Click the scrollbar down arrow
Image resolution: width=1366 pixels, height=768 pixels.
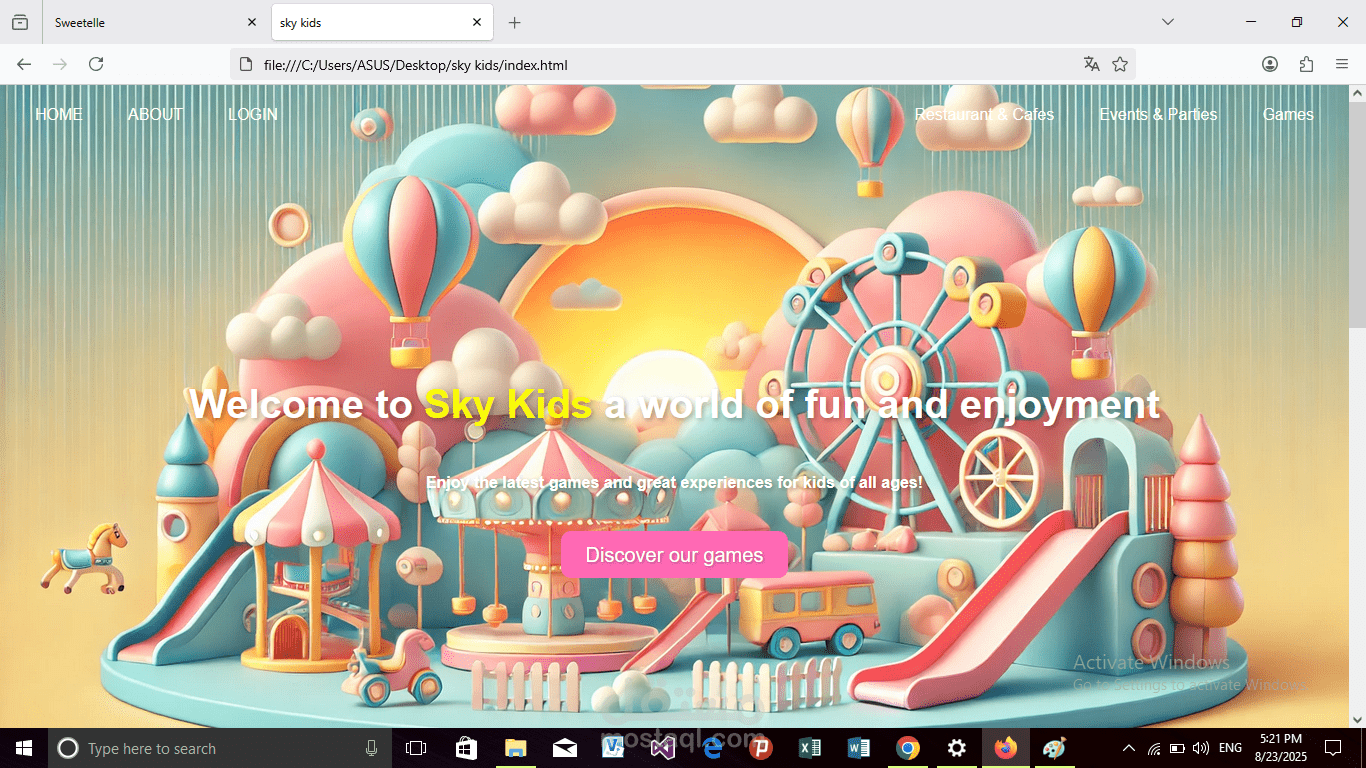(x=1357, y=719)
